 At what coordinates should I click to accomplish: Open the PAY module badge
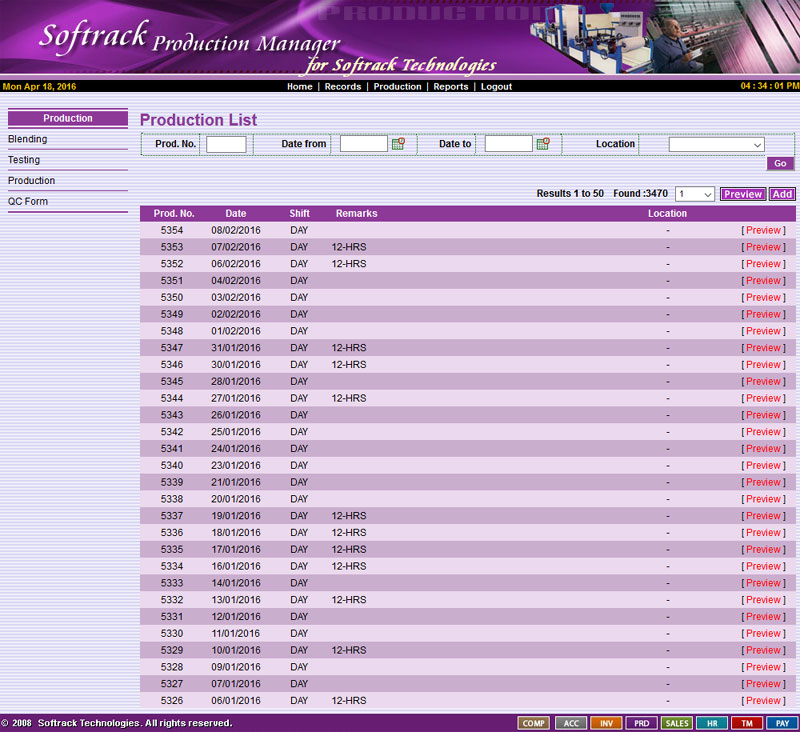pyautogui.click(x=782, y=723)
